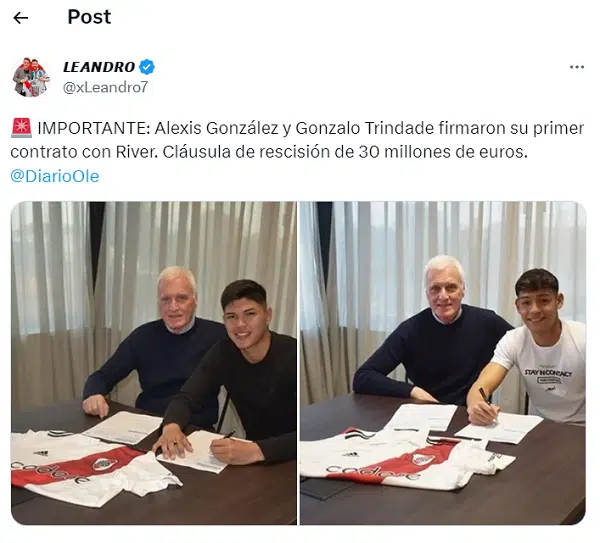Click the adidas logo on right jersey

[x=351, y=454]
